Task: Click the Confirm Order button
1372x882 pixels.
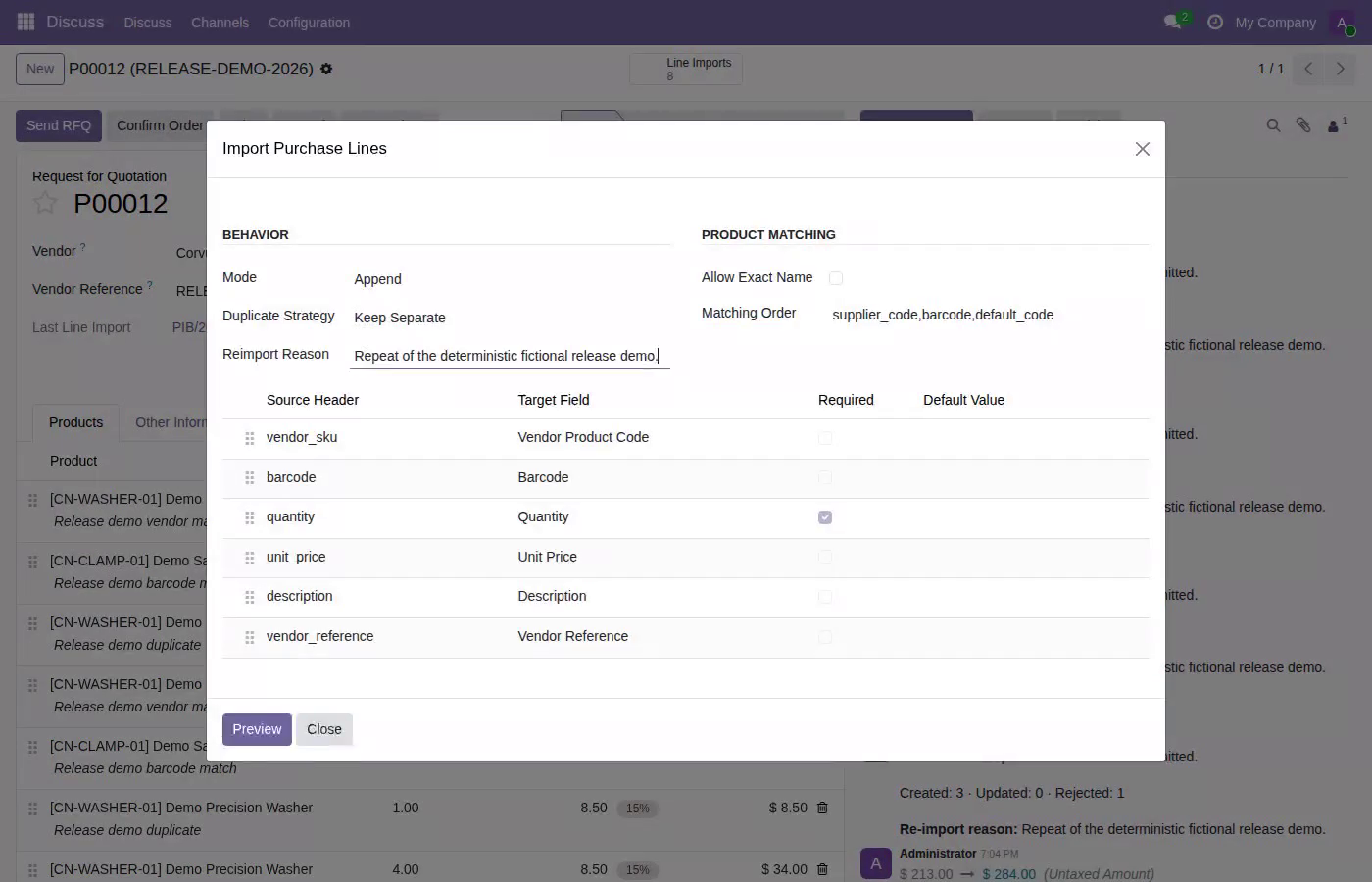Action: [x=160, y=125]
